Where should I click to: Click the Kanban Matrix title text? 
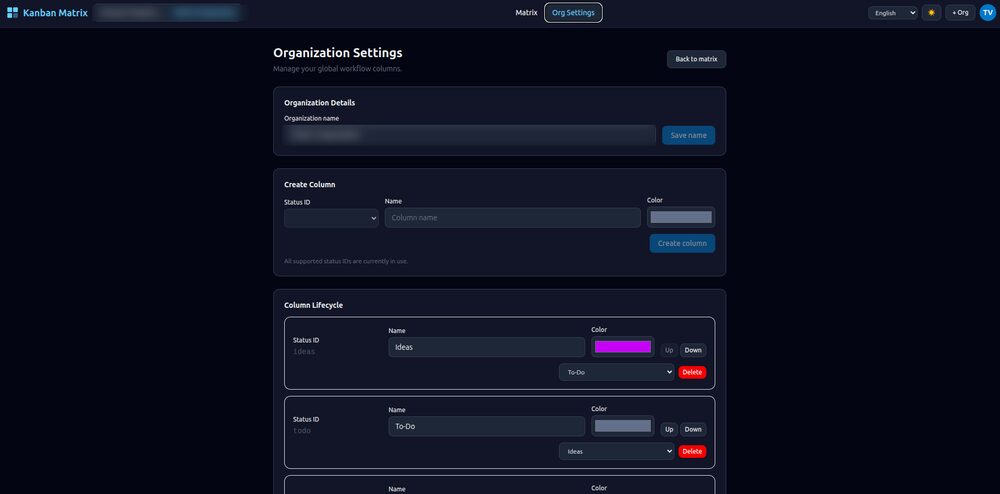55,13
